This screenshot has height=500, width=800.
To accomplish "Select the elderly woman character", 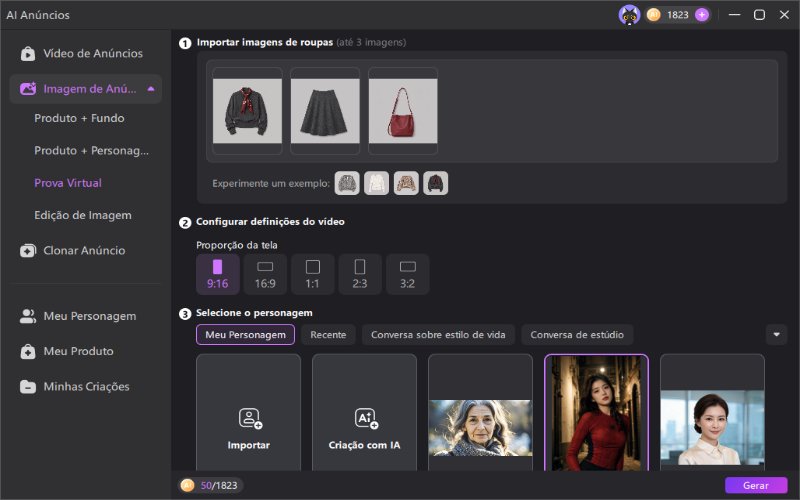I will [480, 412].
